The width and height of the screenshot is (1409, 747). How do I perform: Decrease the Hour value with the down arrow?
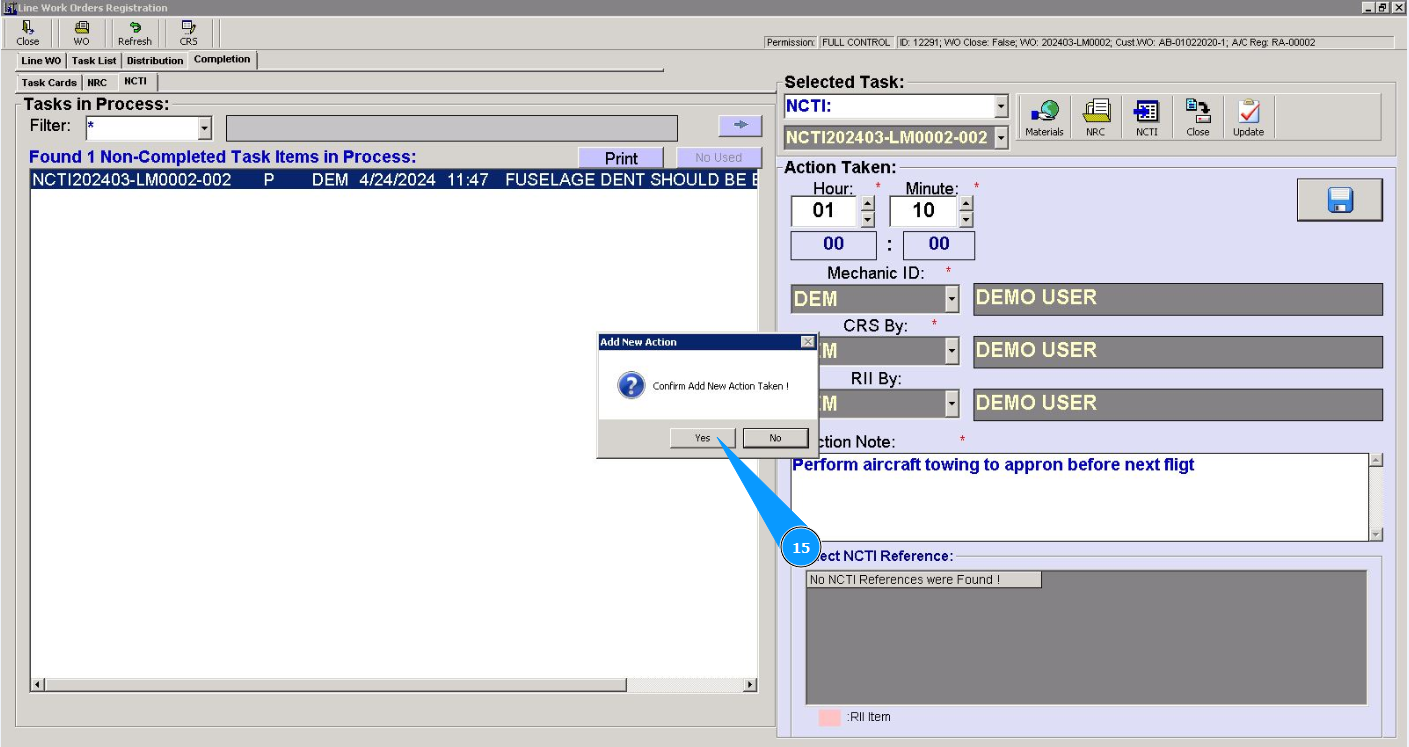click(867, 219)
